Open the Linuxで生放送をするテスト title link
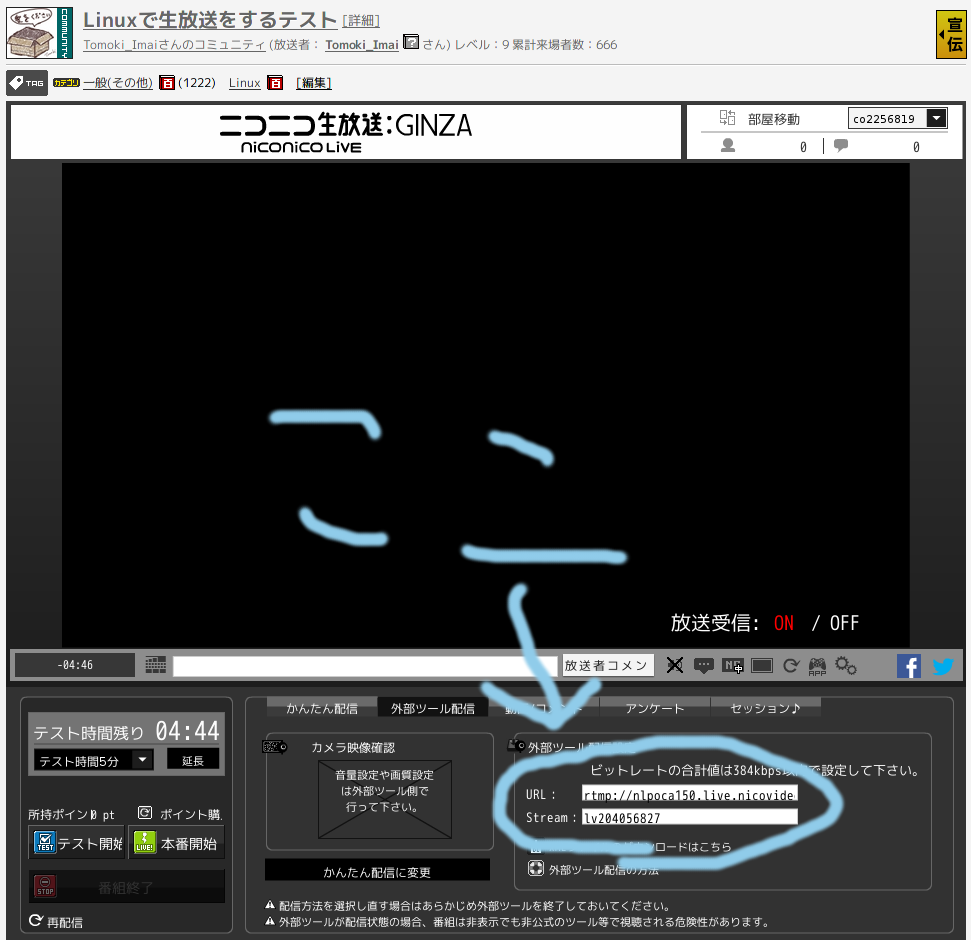The image size is (971, 940). coord(210,20)
